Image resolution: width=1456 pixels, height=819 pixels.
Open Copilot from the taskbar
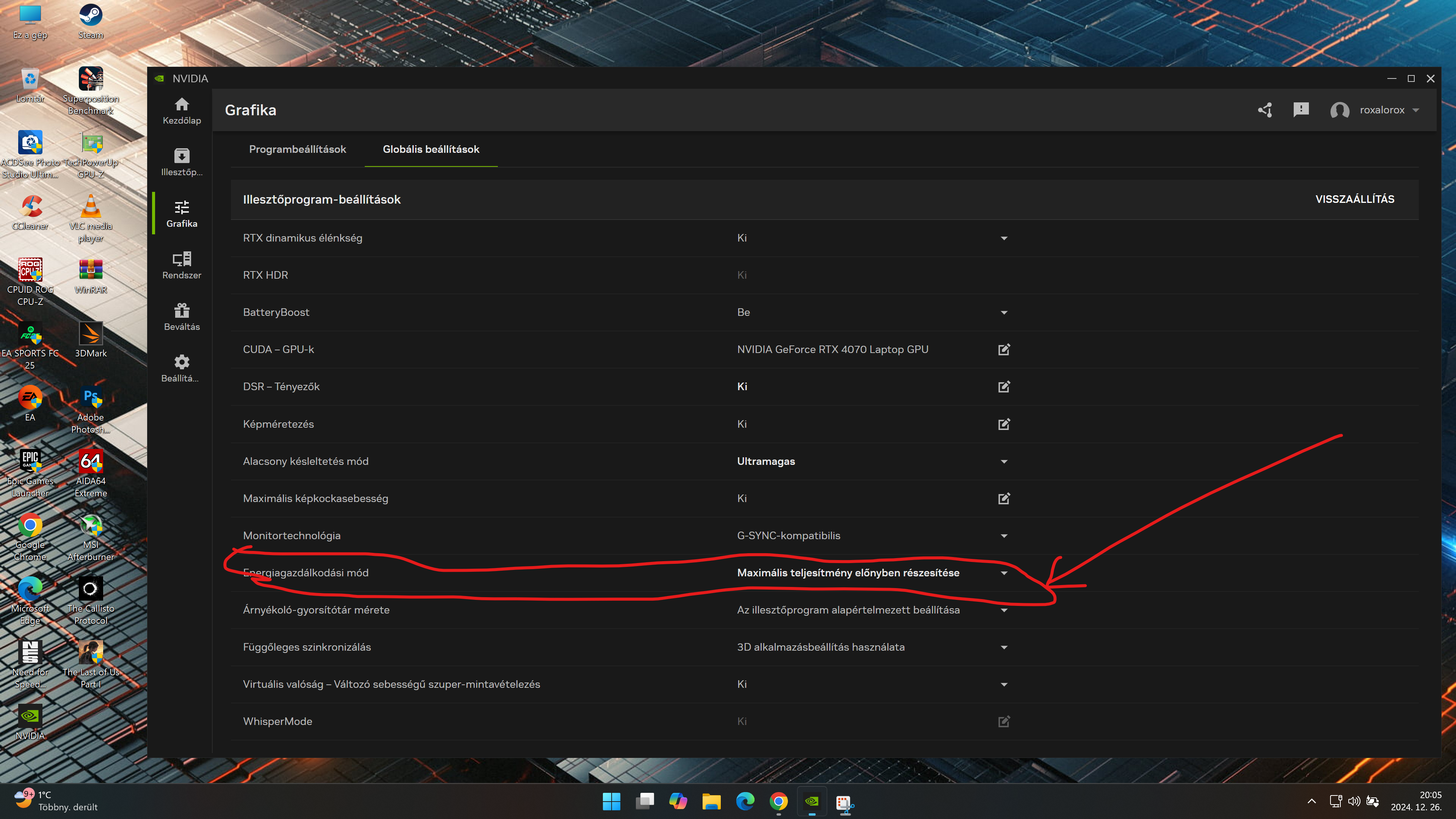[x=678, y=802]
